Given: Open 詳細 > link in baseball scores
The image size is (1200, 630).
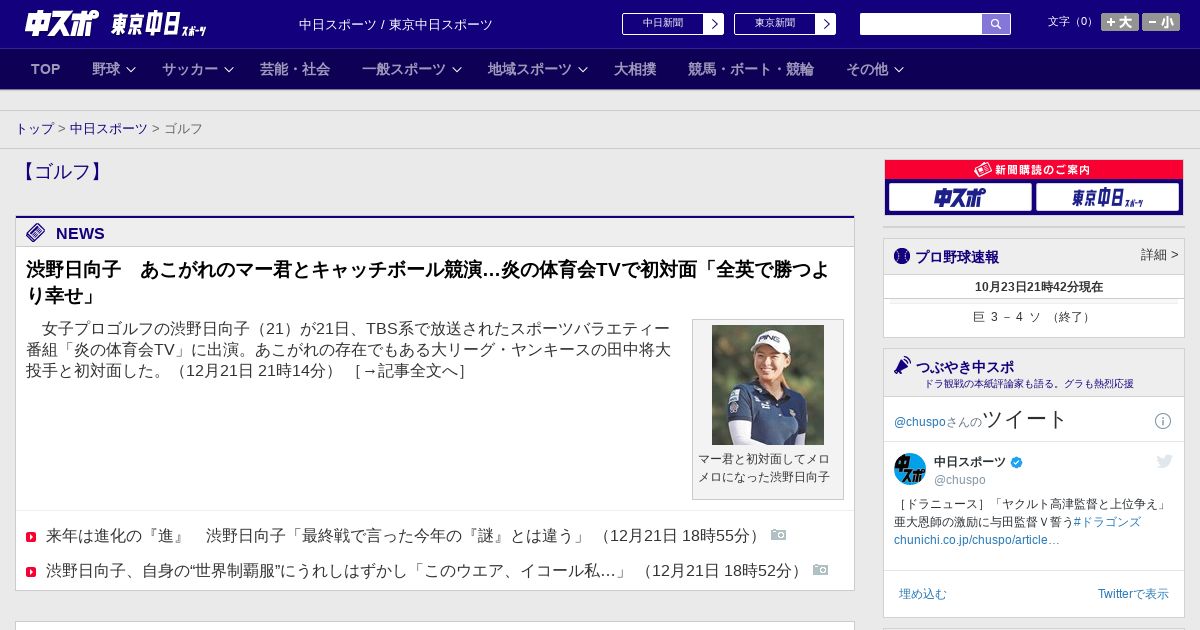Looking at the screenshot, I should click(x=1159, y=255).
